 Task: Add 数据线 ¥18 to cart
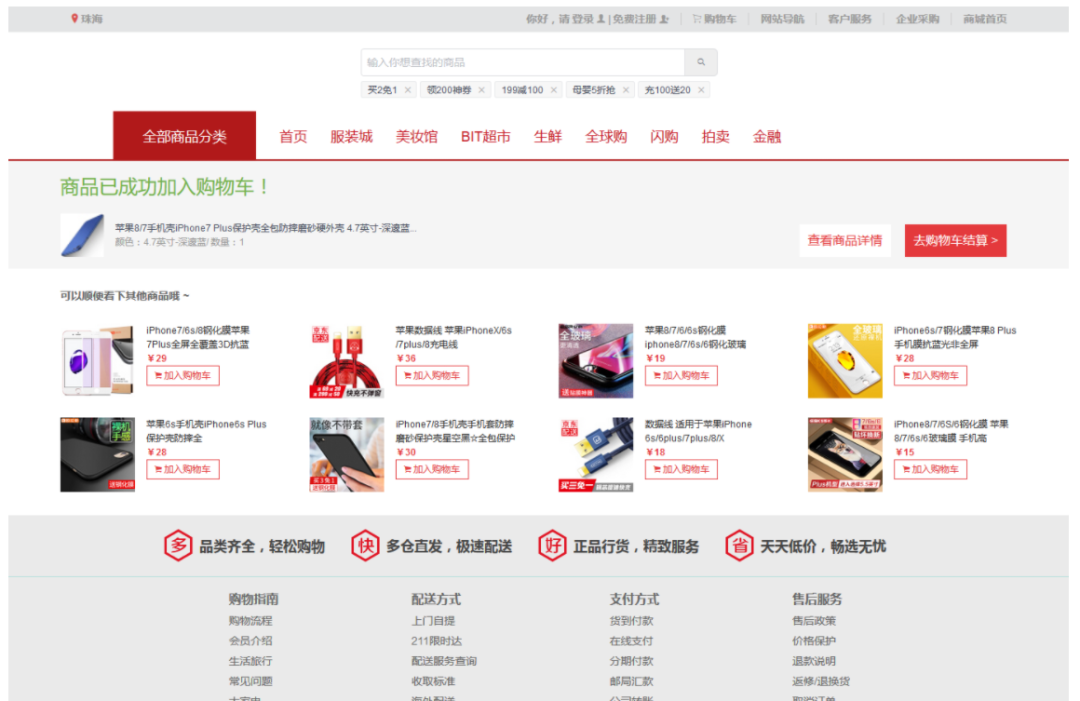(x=681, y=470)
